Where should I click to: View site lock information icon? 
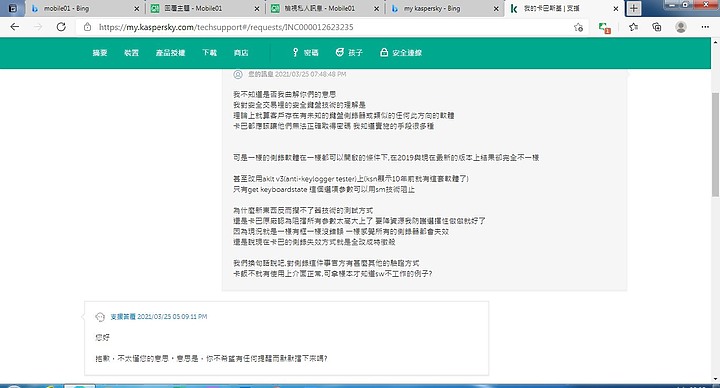click(x=87, y=27)
